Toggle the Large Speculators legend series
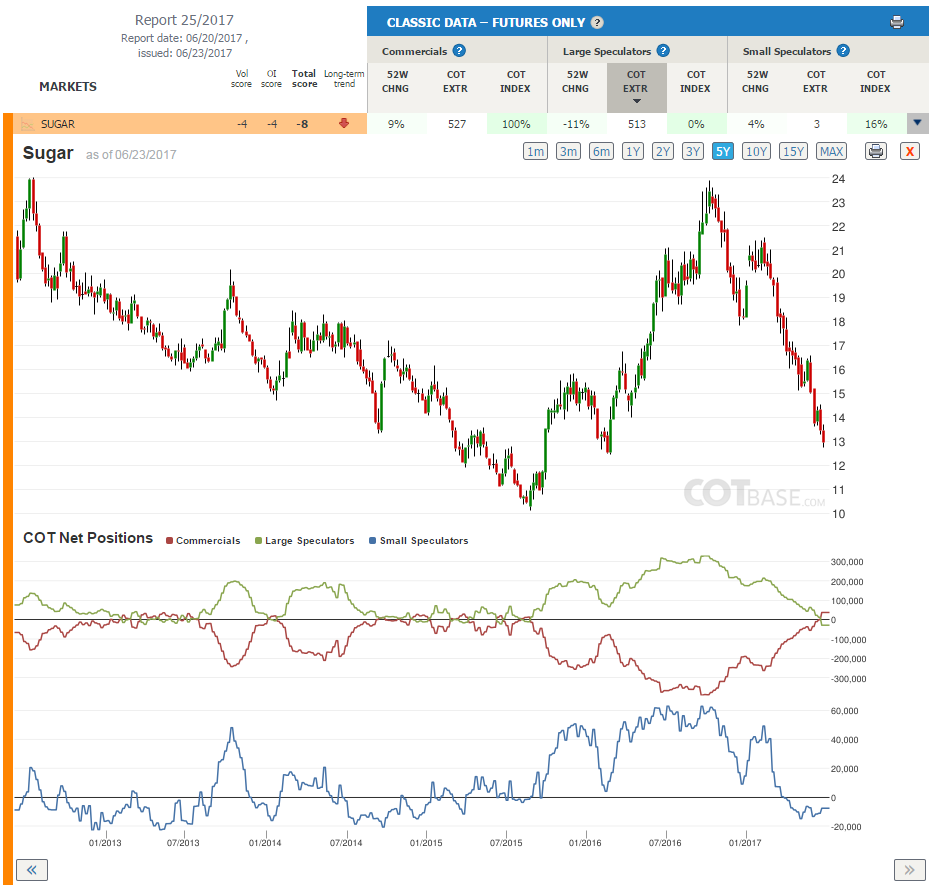The width and height of the screenshot is (933, 885). [x=305, y=540]
